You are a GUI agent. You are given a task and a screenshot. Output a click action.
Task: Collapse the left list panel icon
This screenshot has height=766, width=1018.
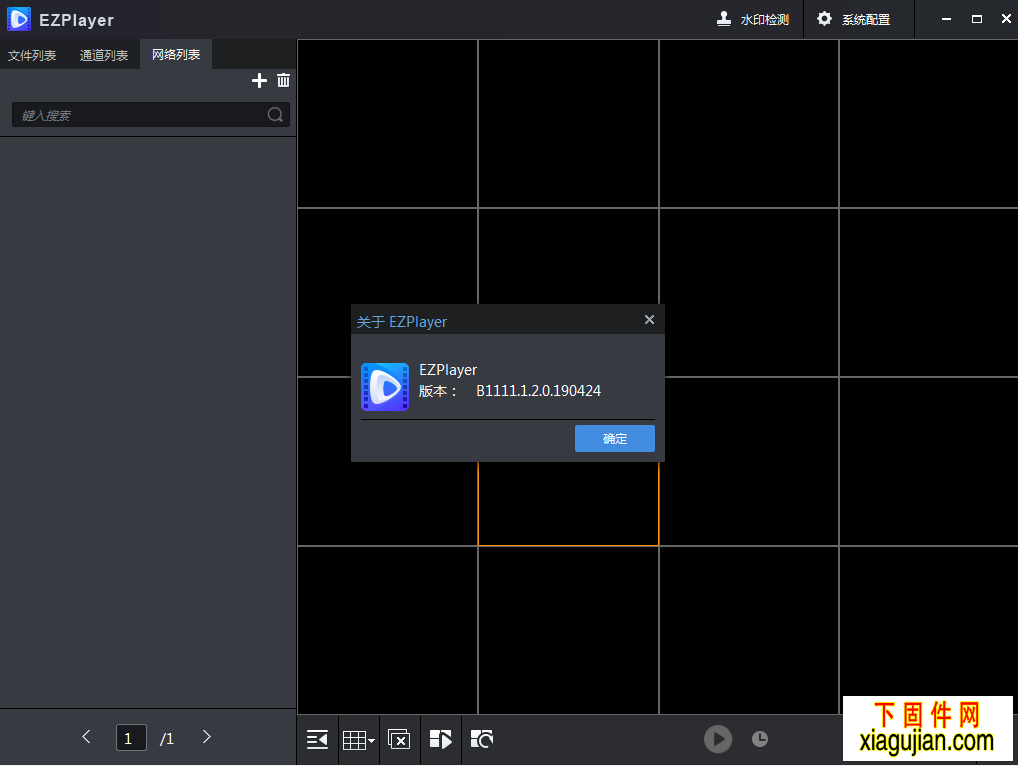(x=317, y=739)
